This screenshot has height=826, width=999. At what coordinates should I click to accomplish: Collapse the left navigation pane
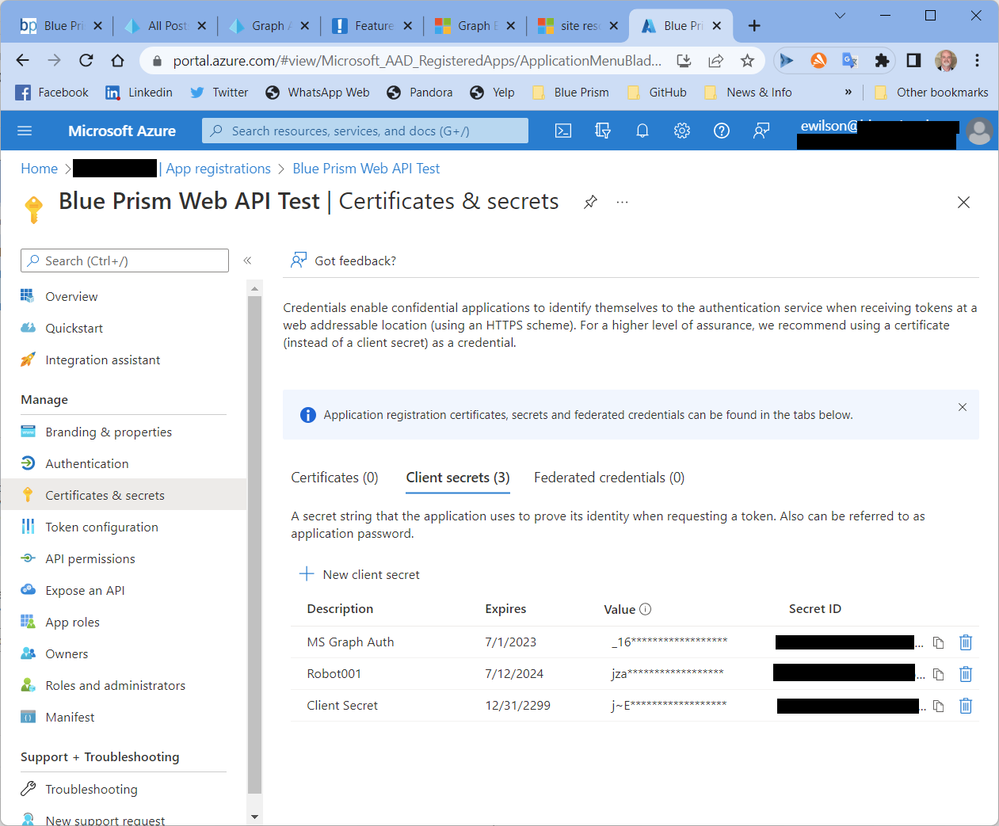247,261
